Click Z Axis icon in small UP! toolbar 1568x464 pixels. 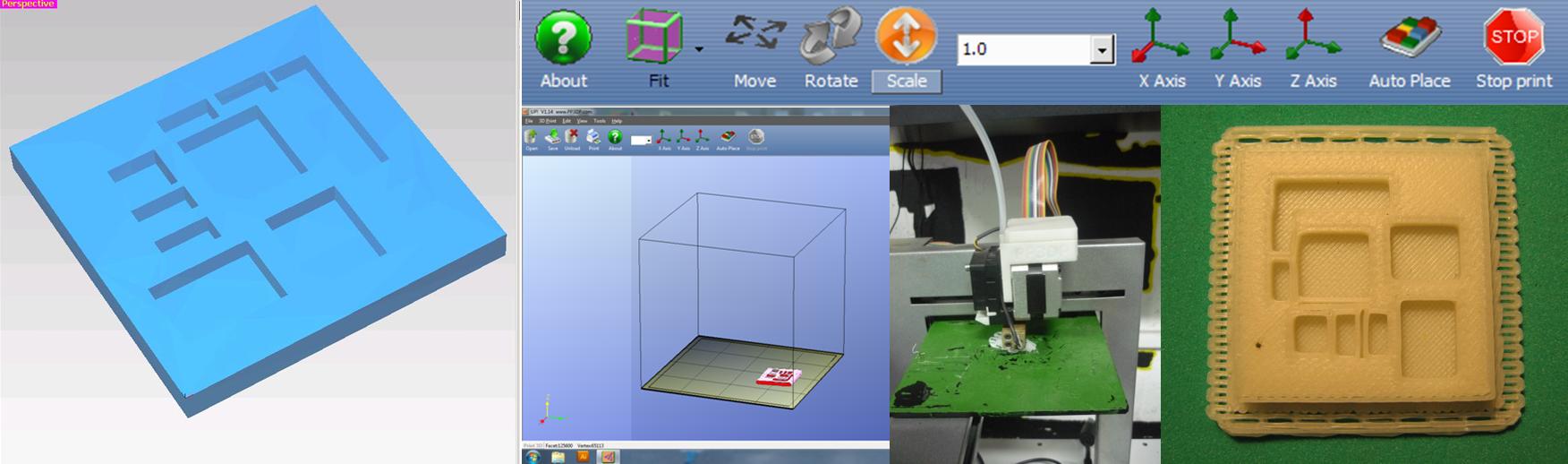coord(703,136)
